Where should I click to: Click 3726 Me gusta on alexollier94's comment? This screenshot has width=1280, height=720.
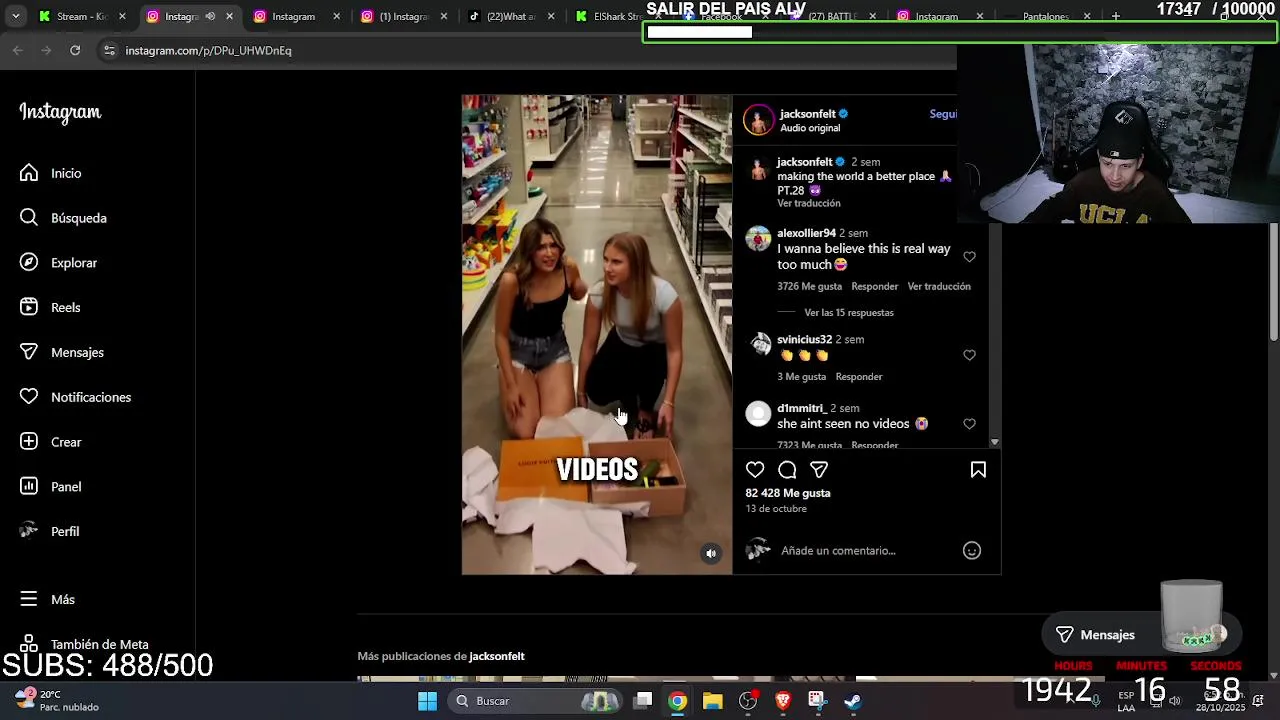point(809,287)
